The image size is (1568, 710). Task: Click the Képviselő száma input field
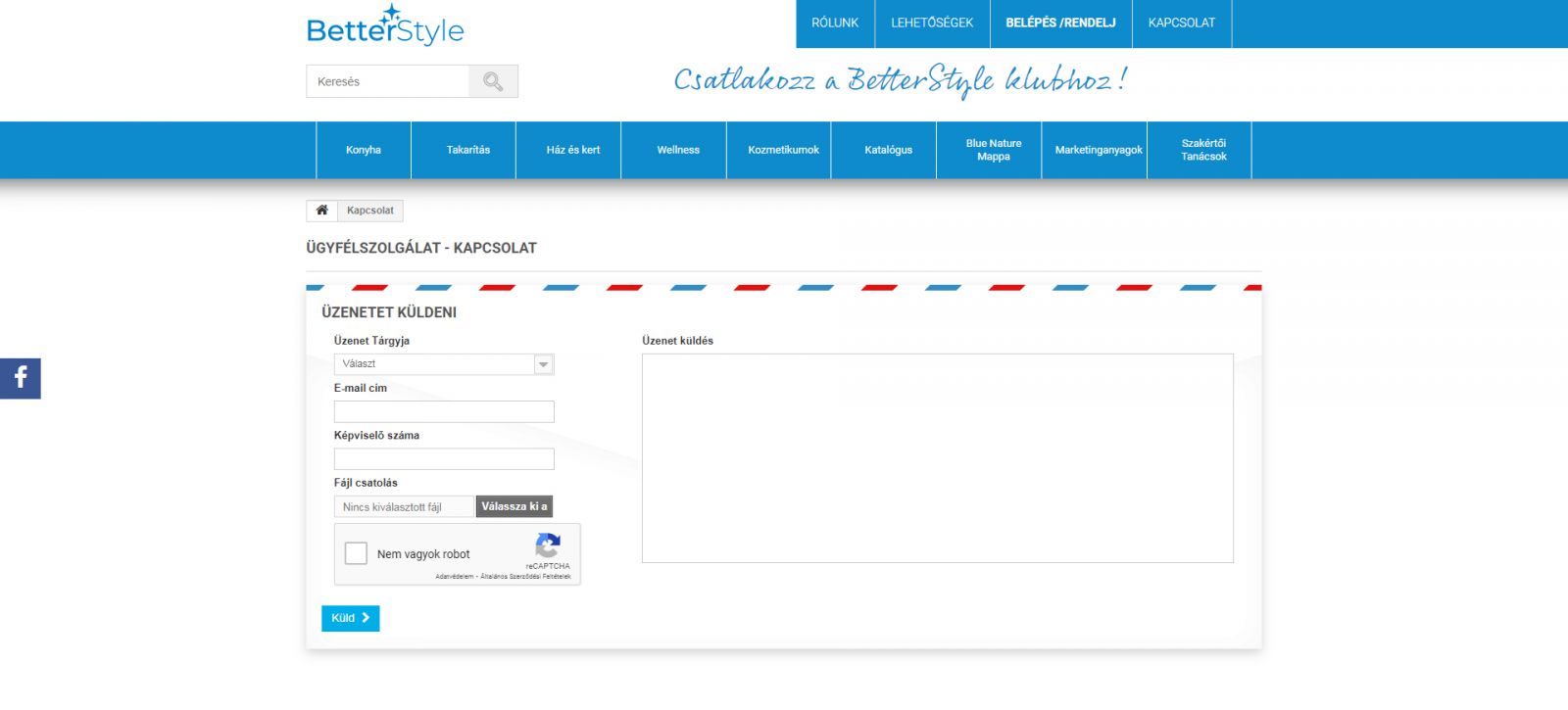(444, 458)
